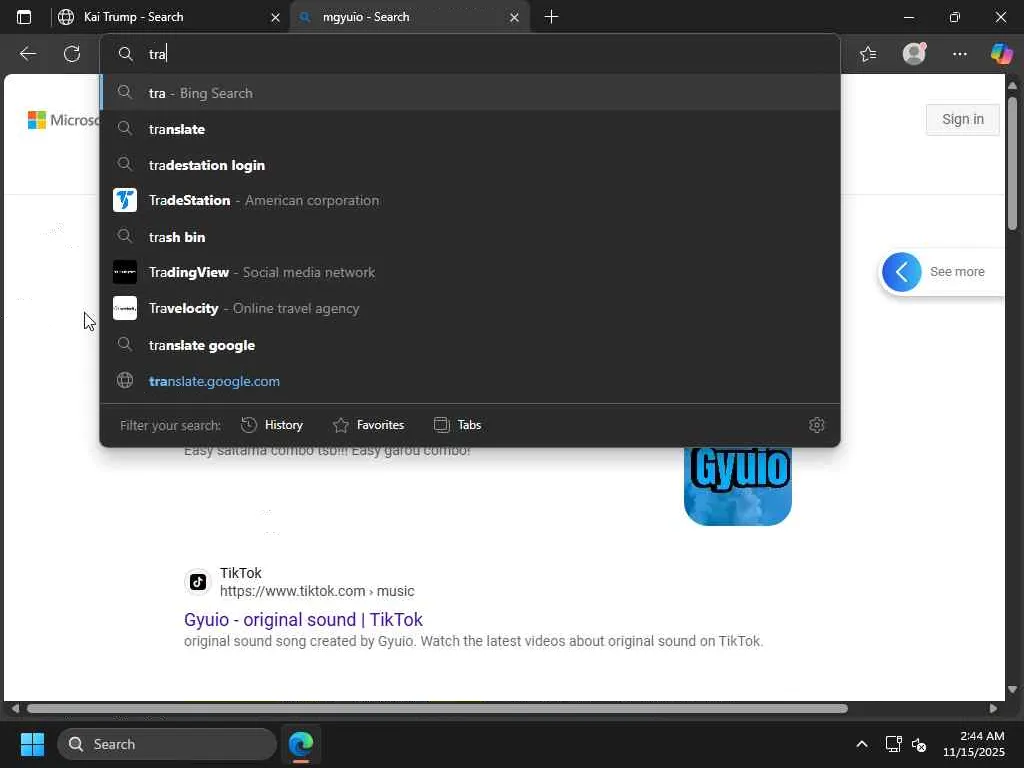Open the network status tray icon
This screenshot has height=768, width=1024.
tap(893, 744)
